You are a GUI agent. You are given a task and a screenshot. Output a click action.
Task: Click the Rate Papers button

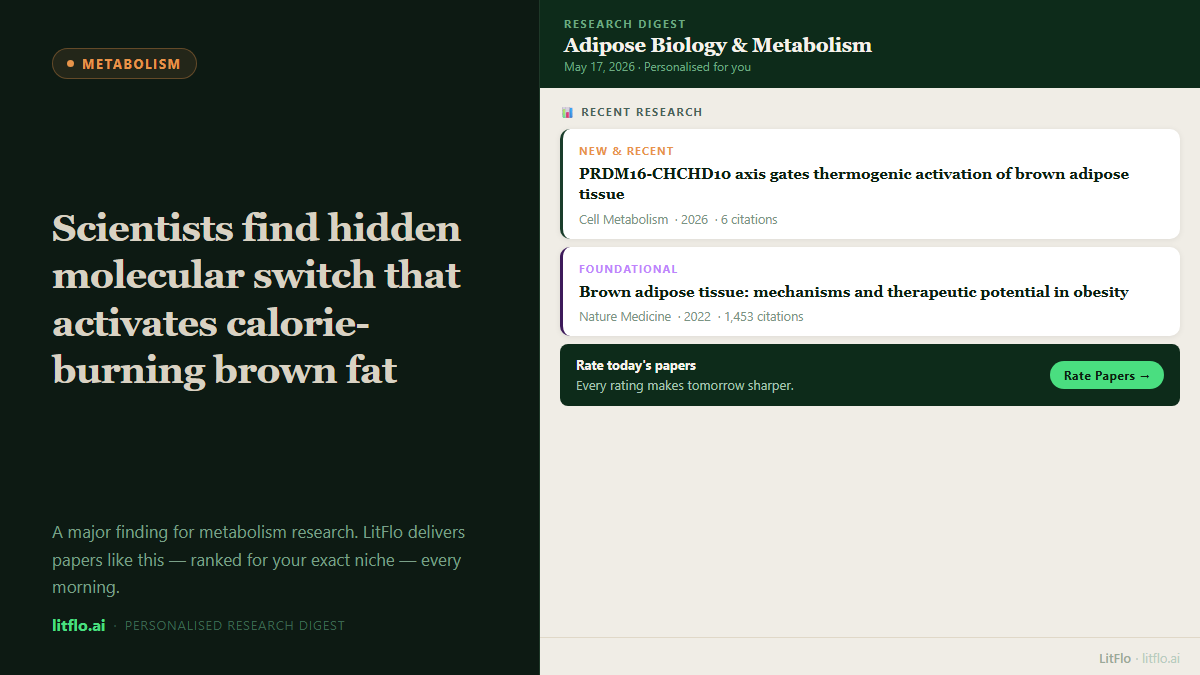[1106, 375]
